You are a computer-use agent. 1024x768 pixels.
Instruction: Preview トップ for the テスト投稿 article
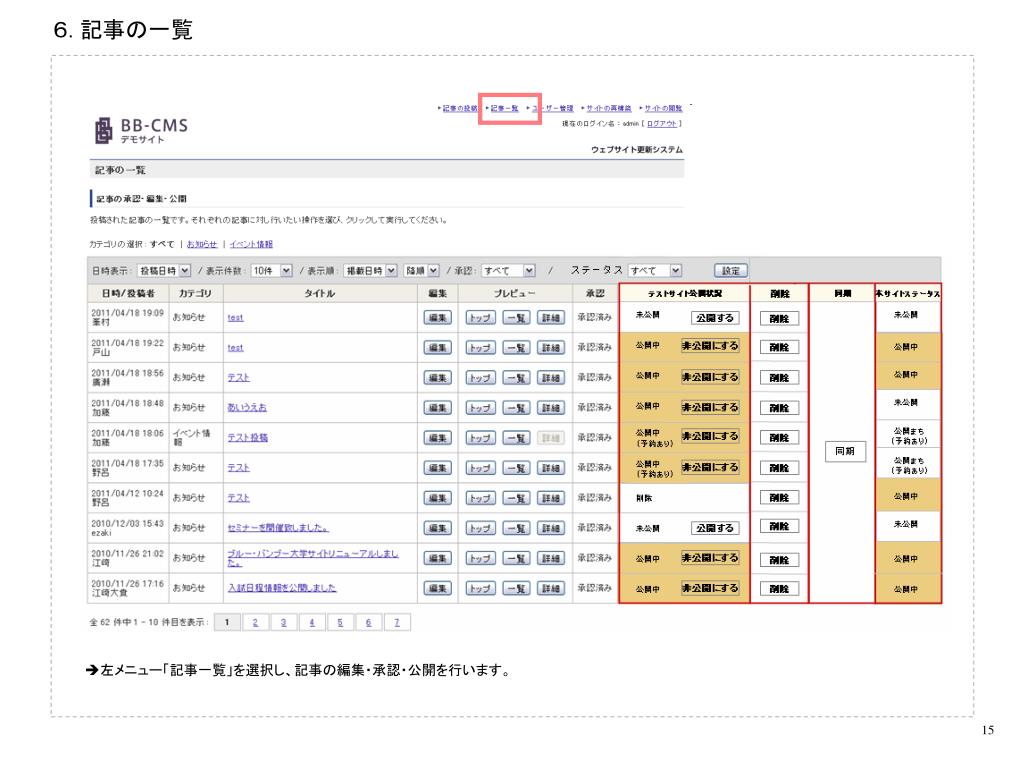coord(479,438)
